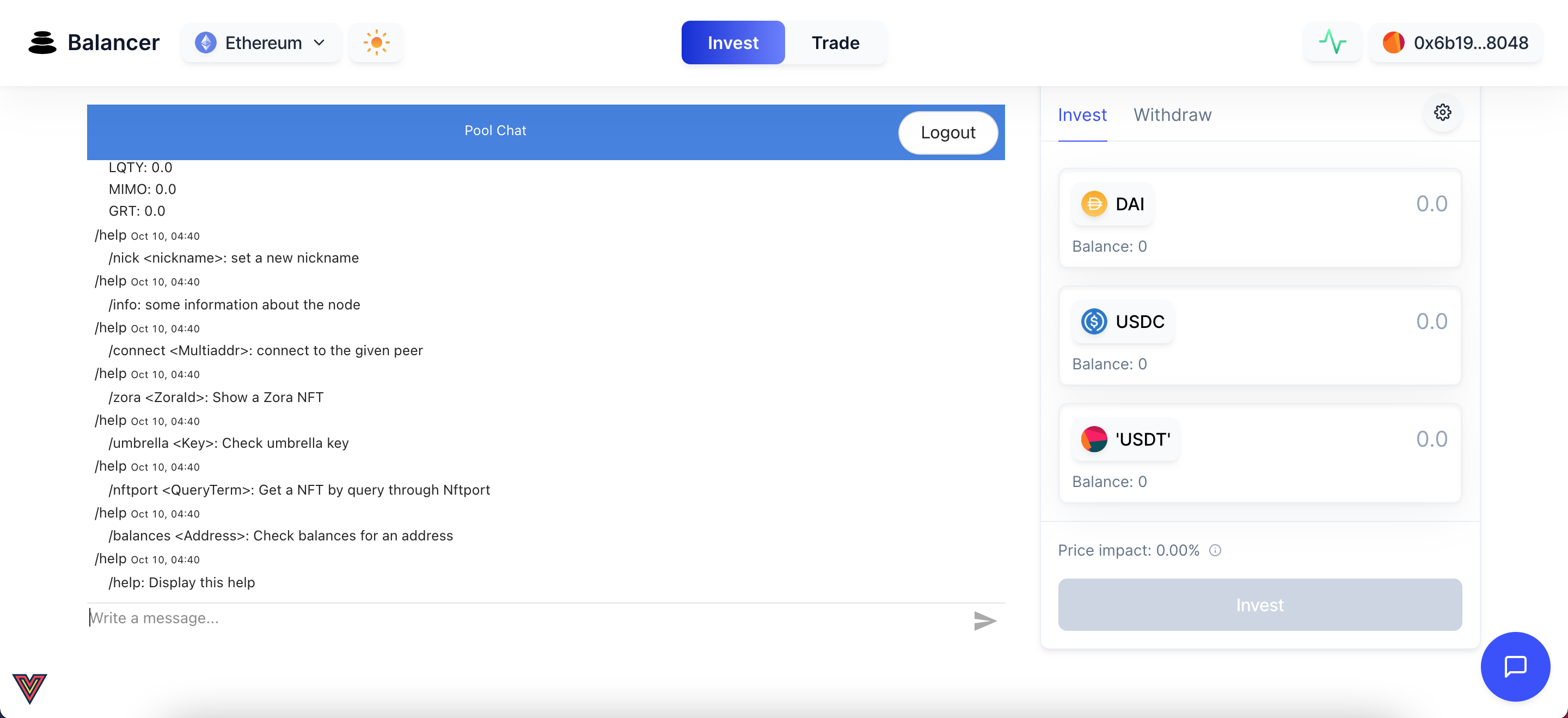Toggle to the Invest mode

(x=1083, y=114)
